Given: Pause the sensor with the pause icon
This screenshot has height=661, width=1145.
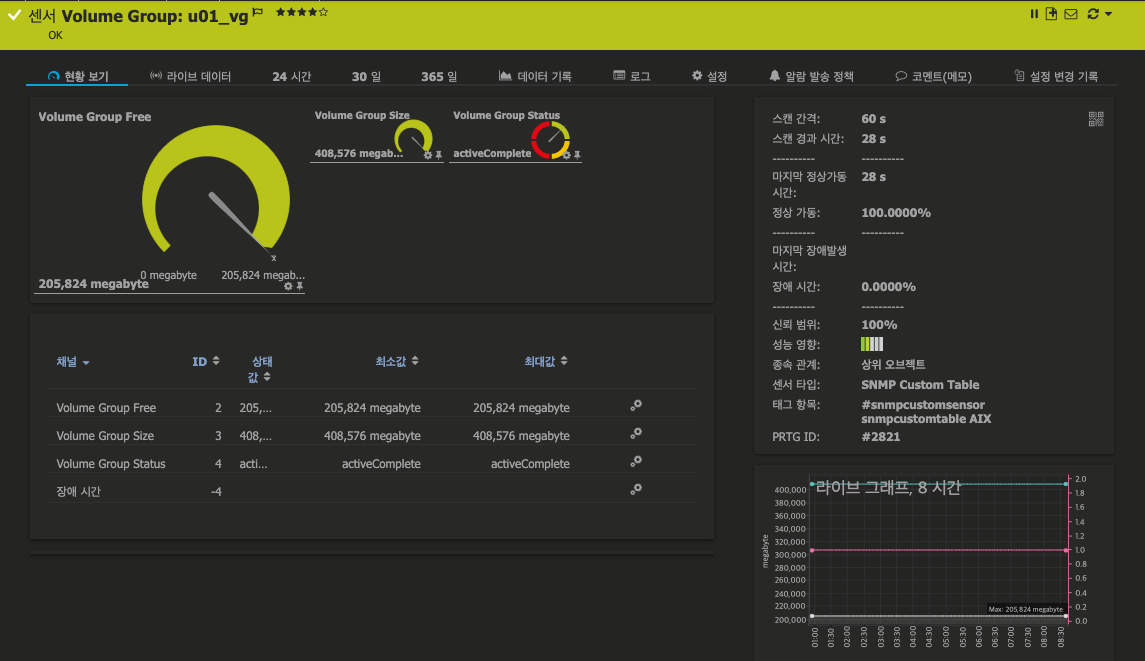Looking at the screenshot, I should [x=1034, y=14].
